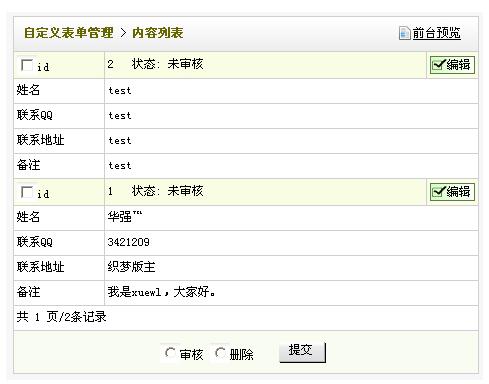Click the 编辑 button for record 1

[452, 192]
